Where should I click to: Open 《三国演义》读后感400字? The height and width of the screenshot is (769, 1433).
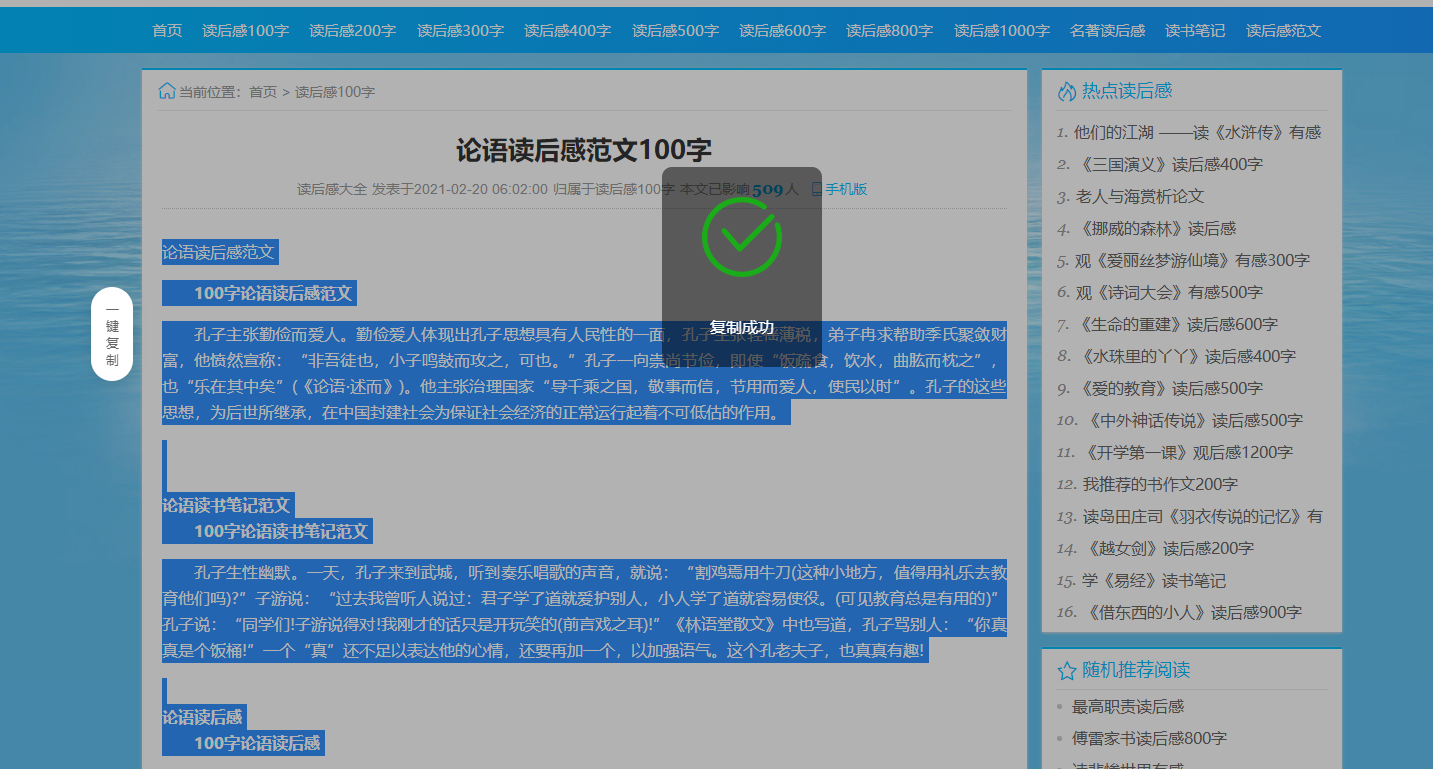pyautogui.click(x=1168, y=164)
